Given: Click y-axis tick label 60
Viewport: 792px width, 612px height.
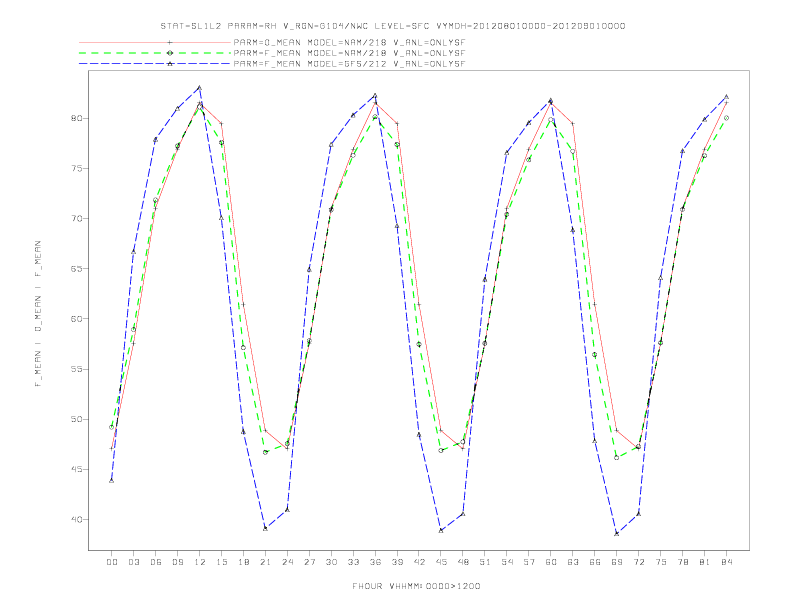Looking at the screenshot, I should [x=76, y=319].
